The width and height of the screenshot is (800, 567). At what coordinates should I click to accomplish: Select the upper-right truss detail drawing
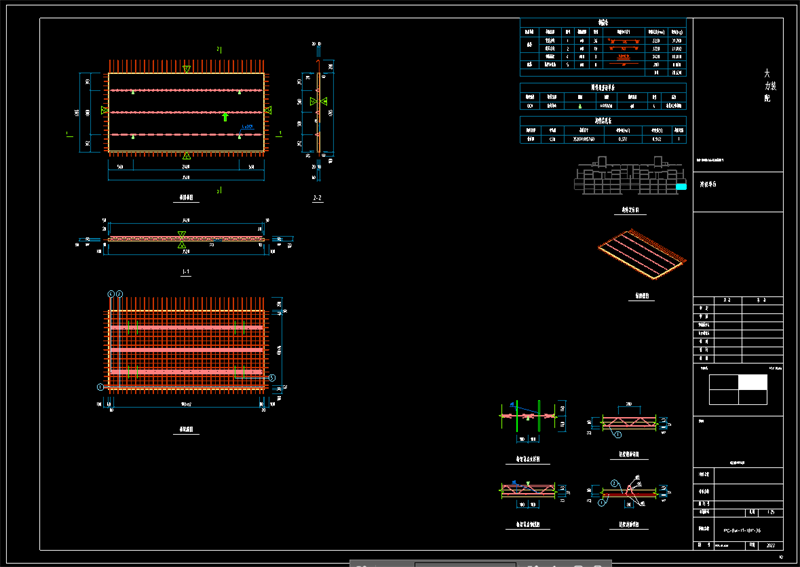pos(629,421)
